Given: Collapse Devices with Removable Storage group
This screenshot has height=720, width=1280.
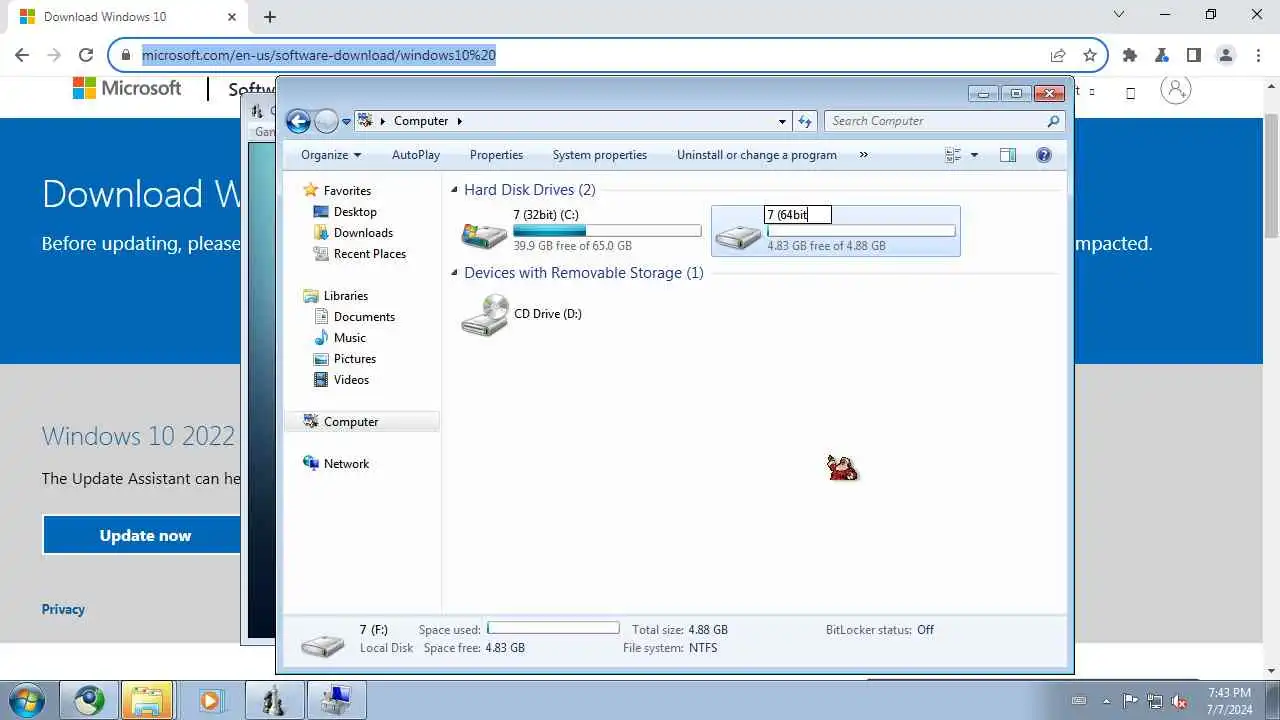Looking at the screenshot, I should point(455,273).
